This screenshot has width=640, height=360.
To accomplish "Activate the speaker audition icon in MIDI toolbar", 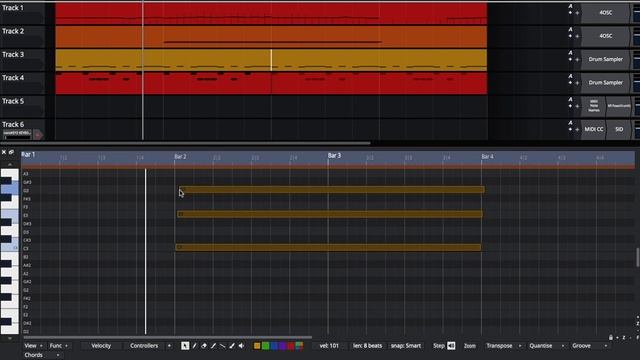I will [x=242, y=346].
